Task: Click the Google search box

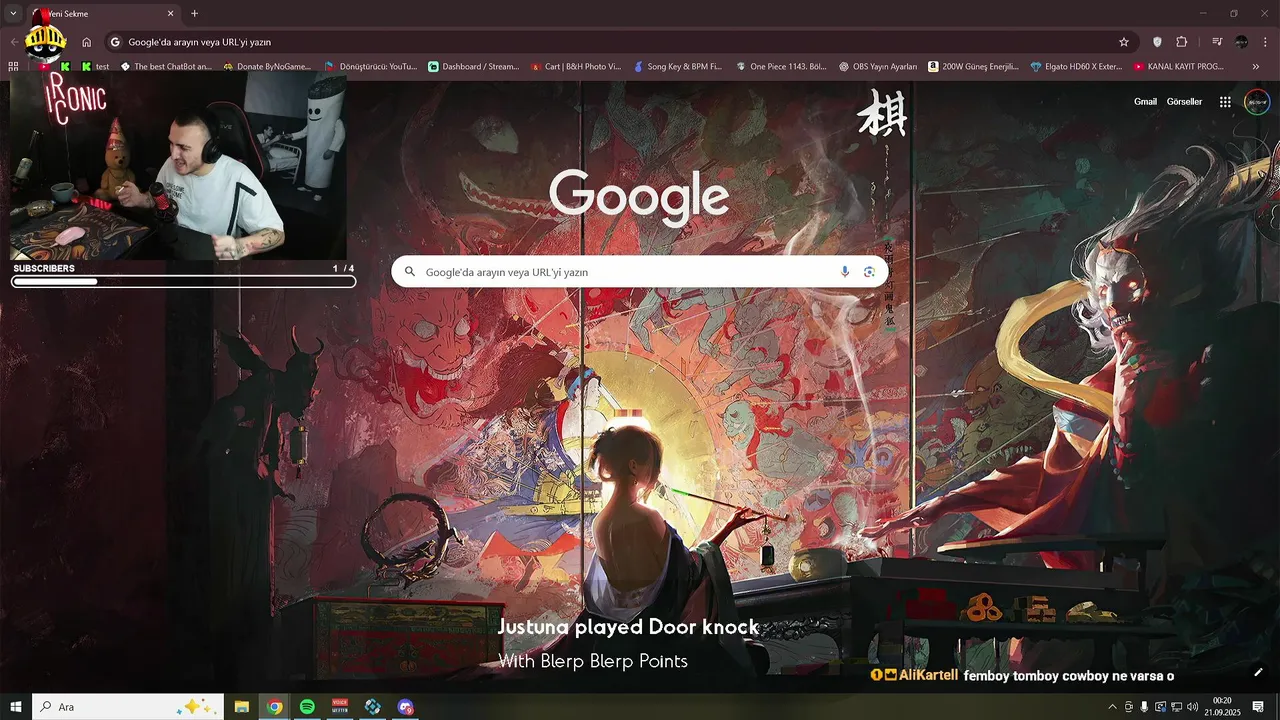Action: [640, 272]
